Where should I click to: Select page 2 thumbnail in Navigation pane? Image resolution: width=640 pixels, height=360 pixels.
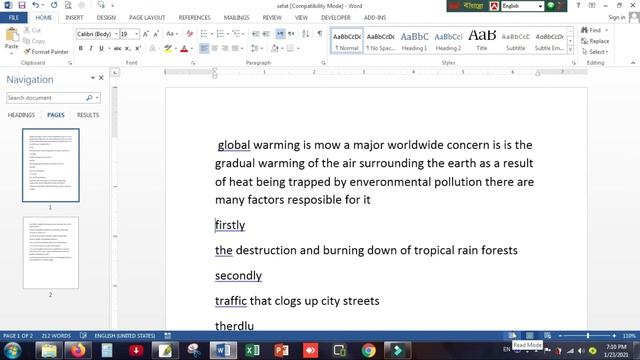[51, 253]
